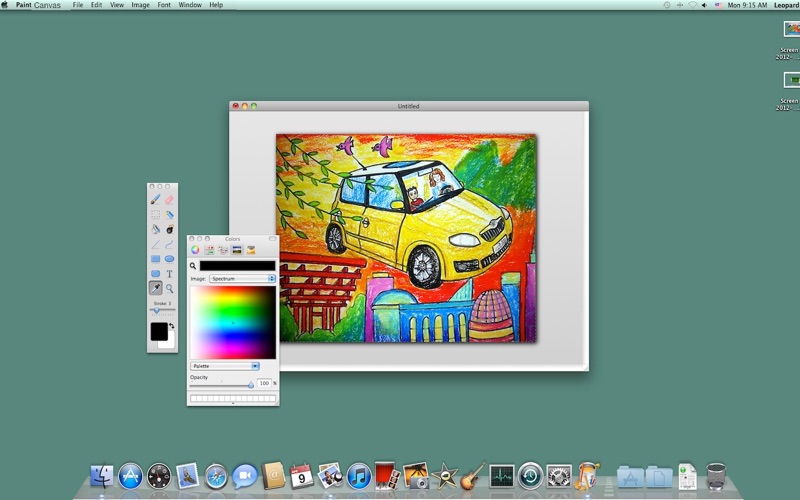Launch Safari from the Dock

216,476
